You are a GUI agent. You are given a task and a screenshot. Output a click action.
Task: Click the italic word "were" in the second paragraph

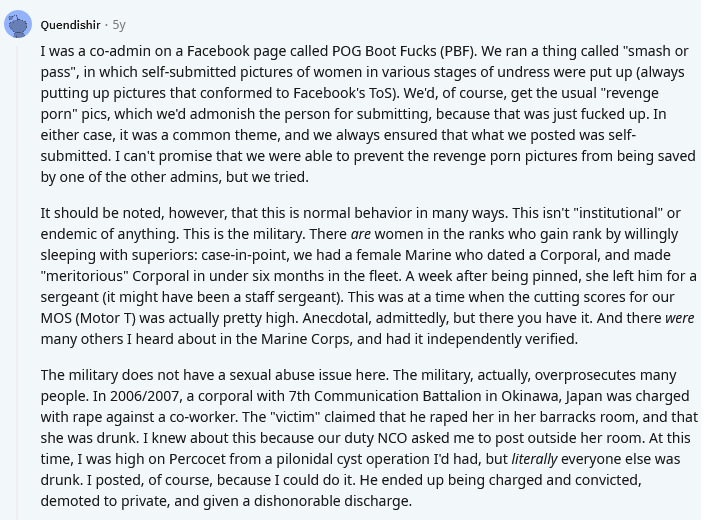(679, 318)
